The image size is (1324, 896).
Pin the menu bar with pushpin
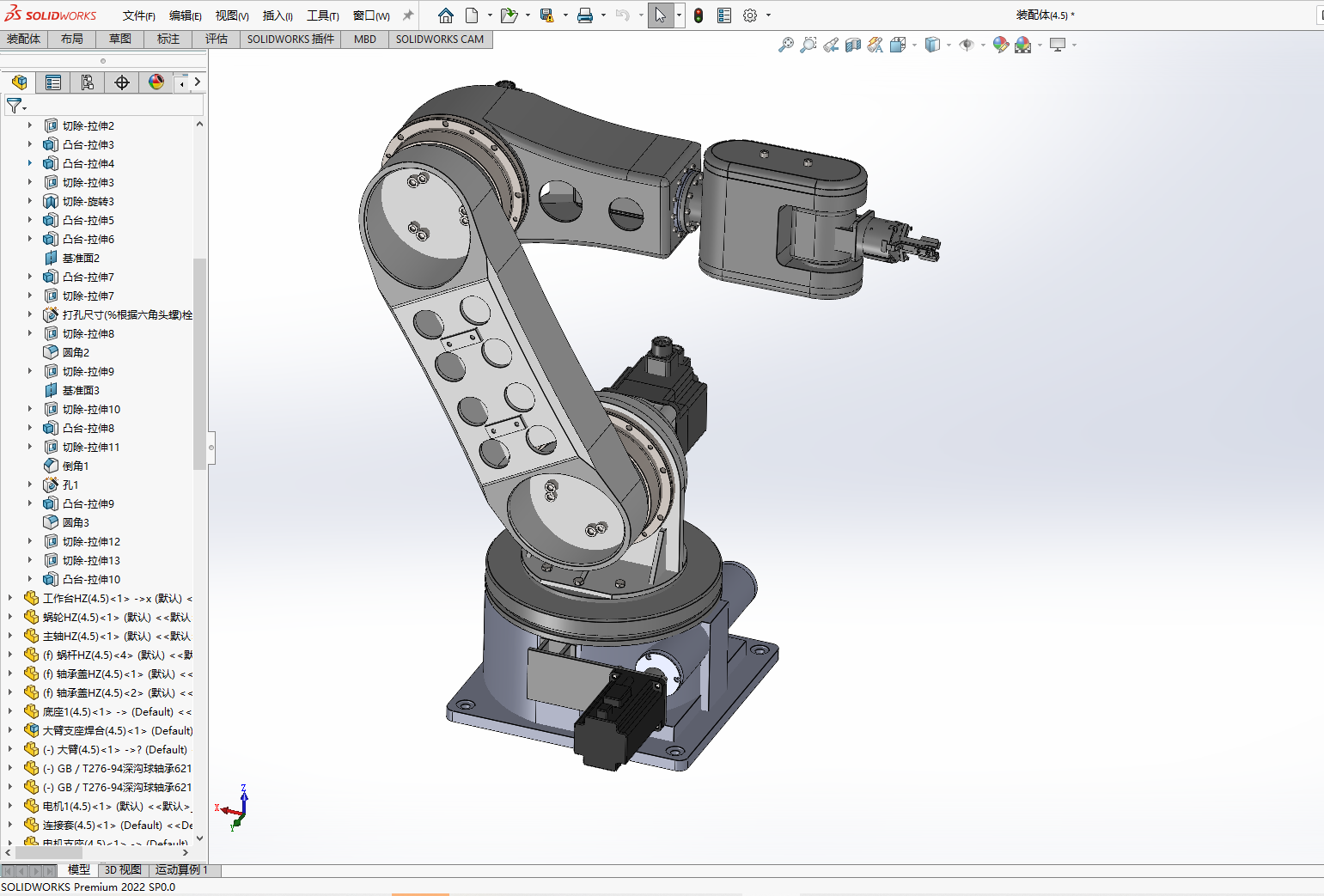coord(408,15)
